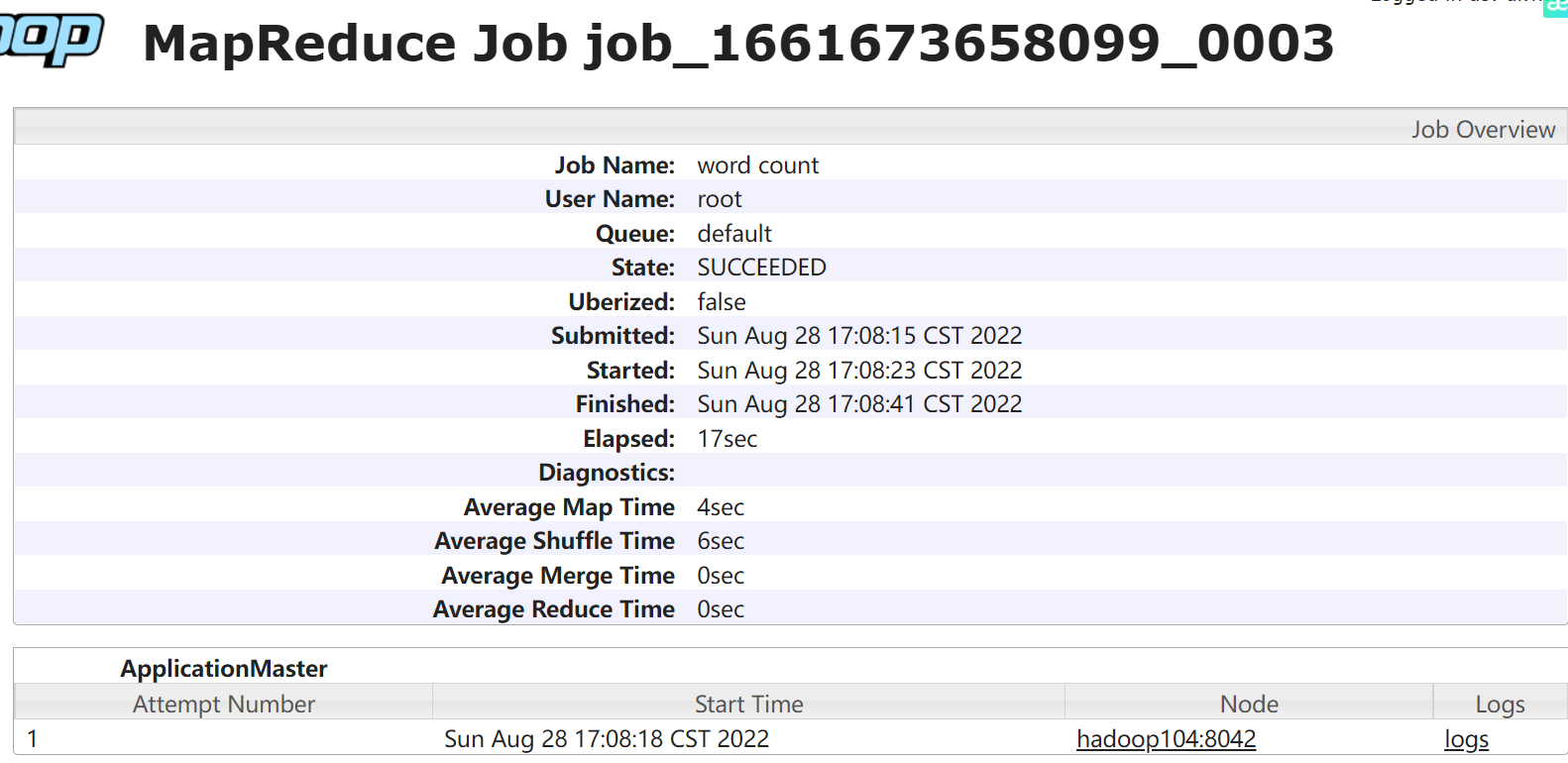Viewport: 1568px width, 763px height.
Task: Click the ApplicationMaster section title
Action: tap(224, 669)
